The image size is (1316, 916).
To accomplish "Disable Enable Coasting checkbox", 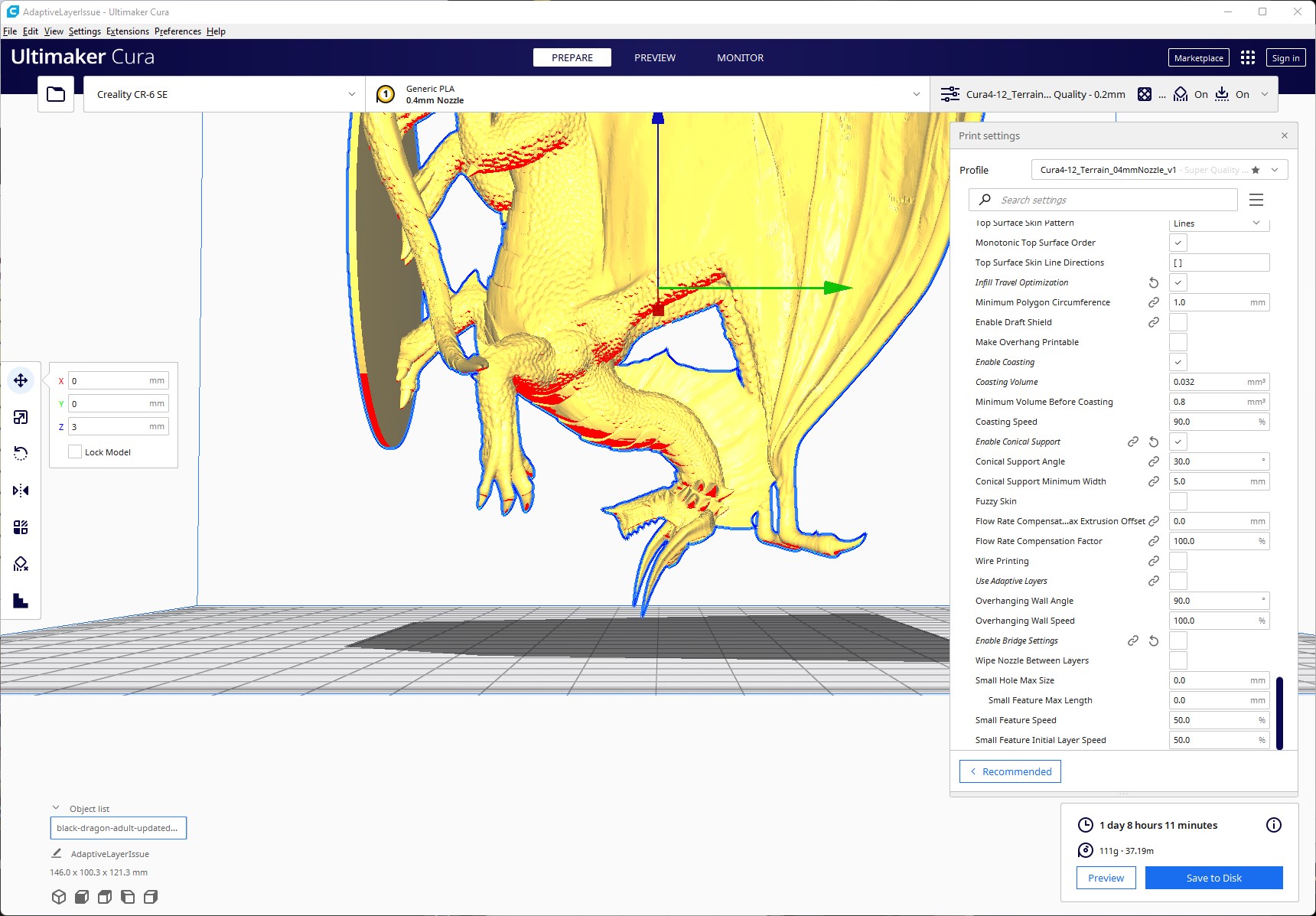I will click(x=1178, y=362).
